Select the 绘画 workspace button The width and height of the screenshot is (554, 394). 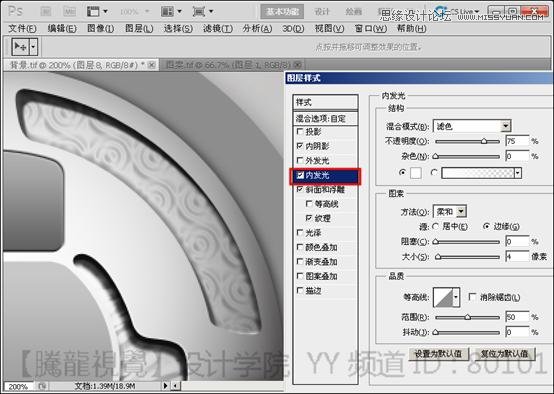[x=353, y=12]
